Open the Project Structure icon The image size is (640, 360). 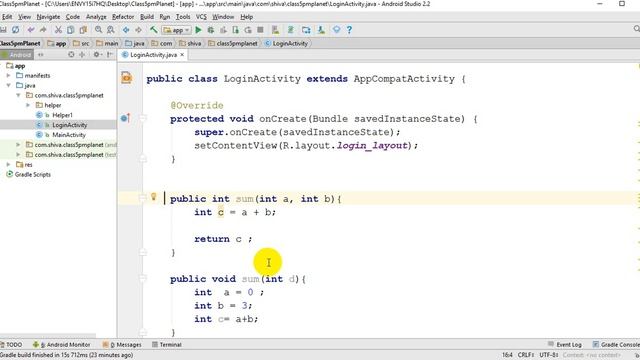coord(306,30)
